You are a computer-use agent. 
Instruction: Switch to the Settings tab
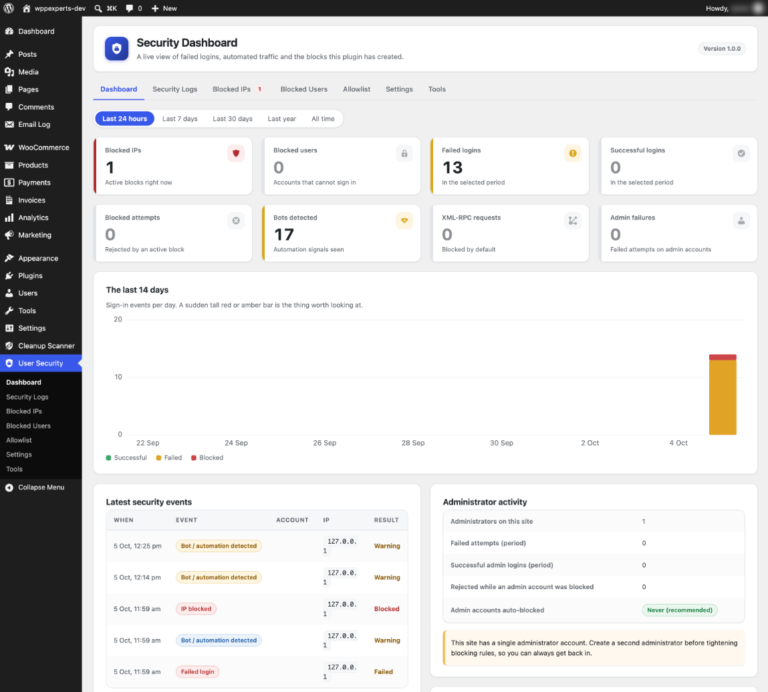tap(399, 89)
